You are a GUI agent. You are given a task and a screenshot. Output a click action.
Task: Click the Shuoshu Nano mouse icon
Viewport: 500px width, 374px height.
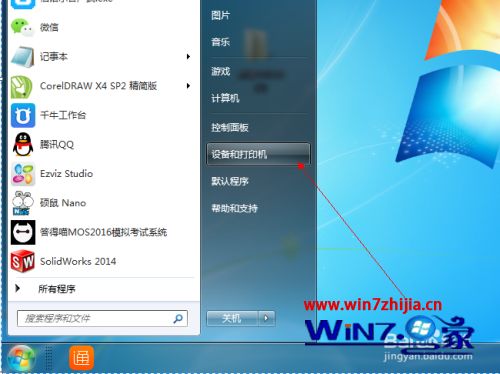coord(23,203)
